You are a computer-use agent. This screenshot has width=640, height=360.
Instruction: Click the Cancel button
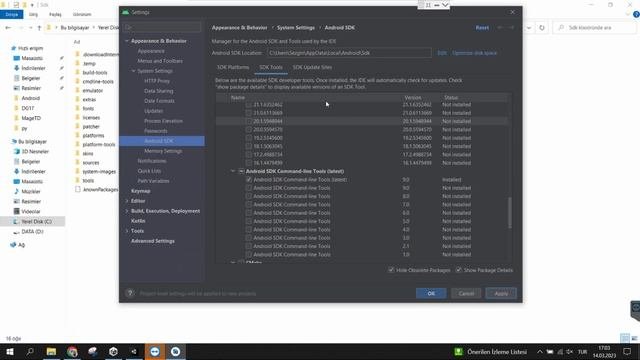(466, 293)
